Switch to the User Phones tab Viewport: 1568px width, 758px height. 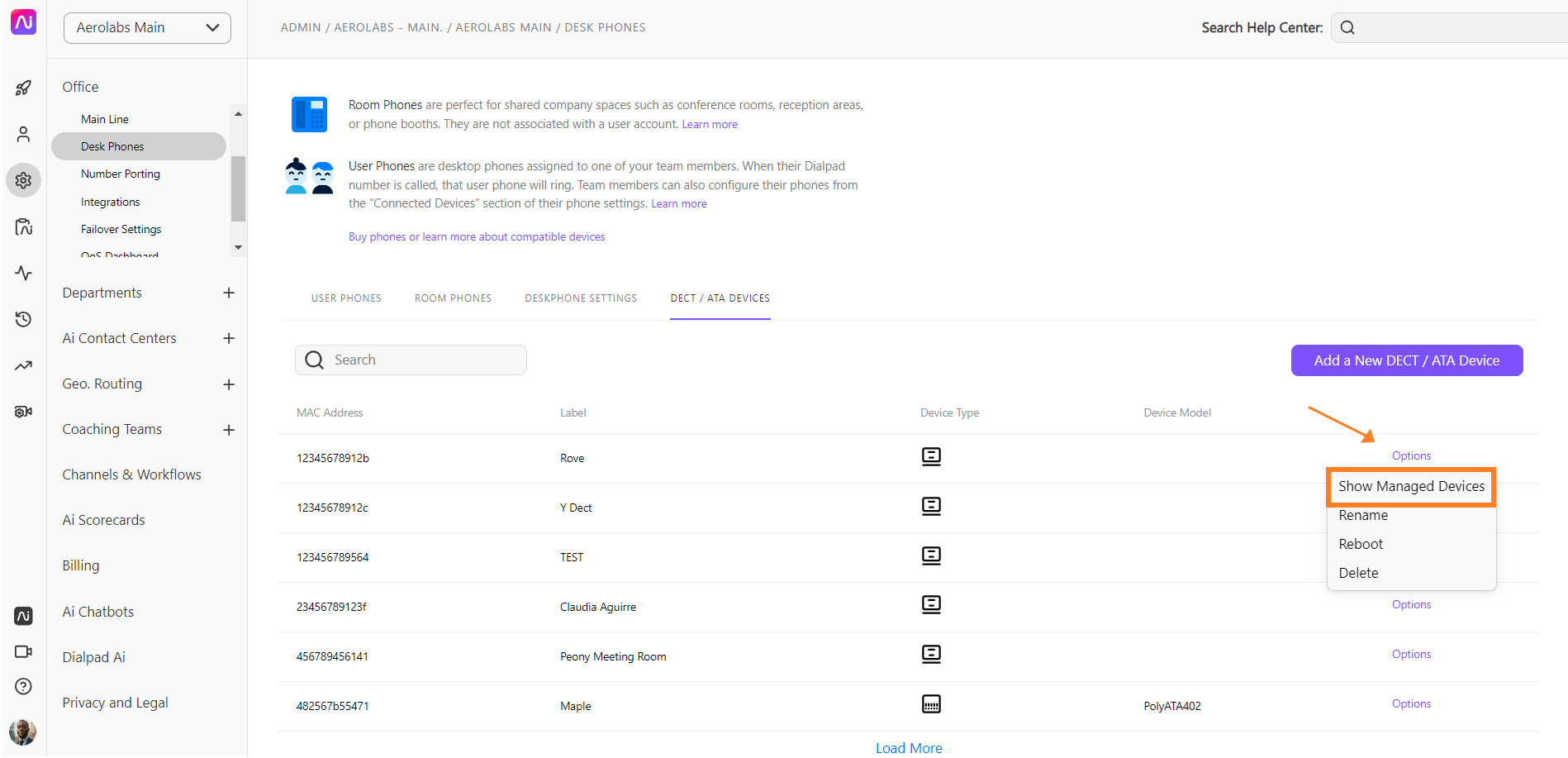point(346,298)
